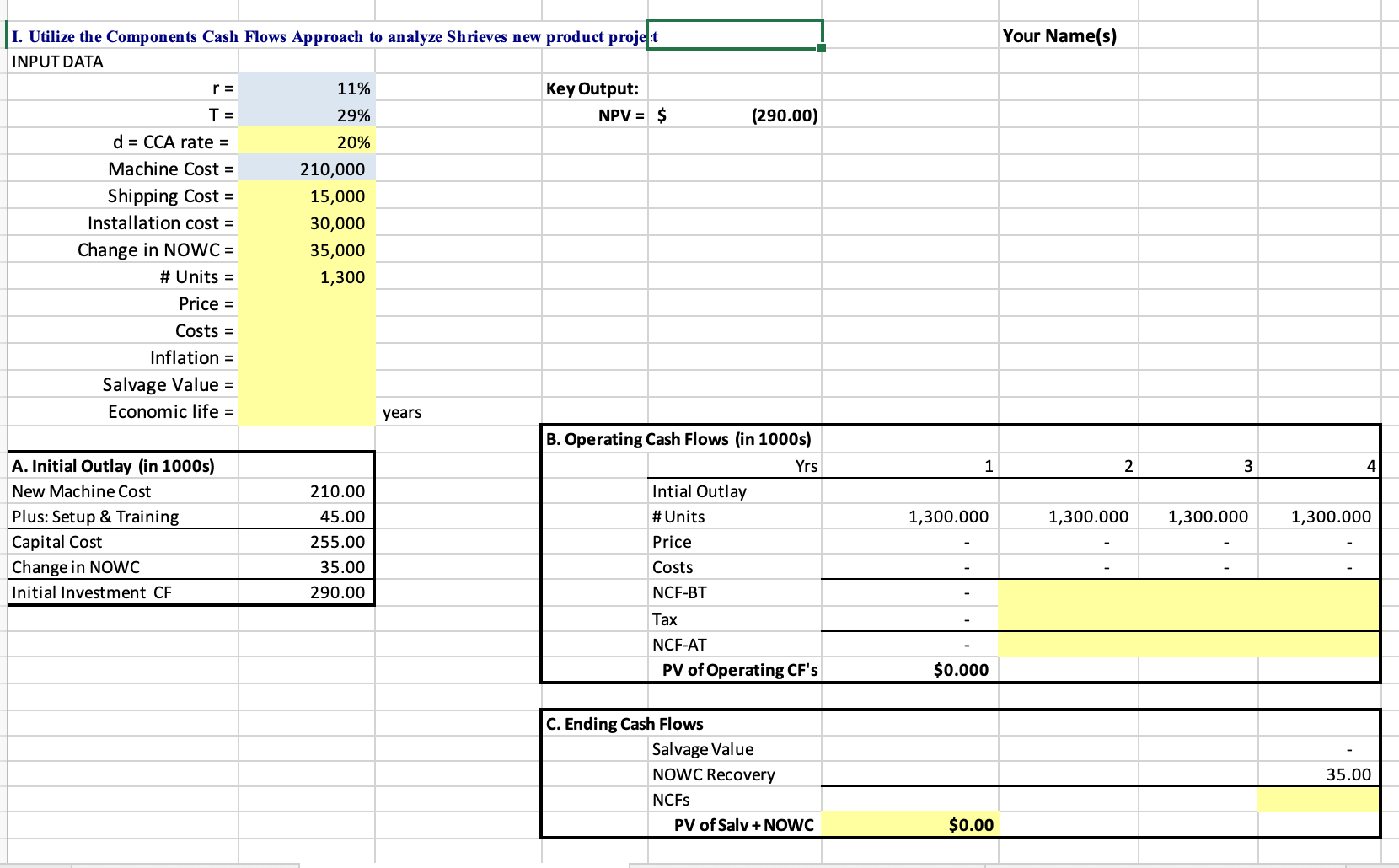Click the Tax row label in section B
1399x868 pixels.
coord(664,619)
